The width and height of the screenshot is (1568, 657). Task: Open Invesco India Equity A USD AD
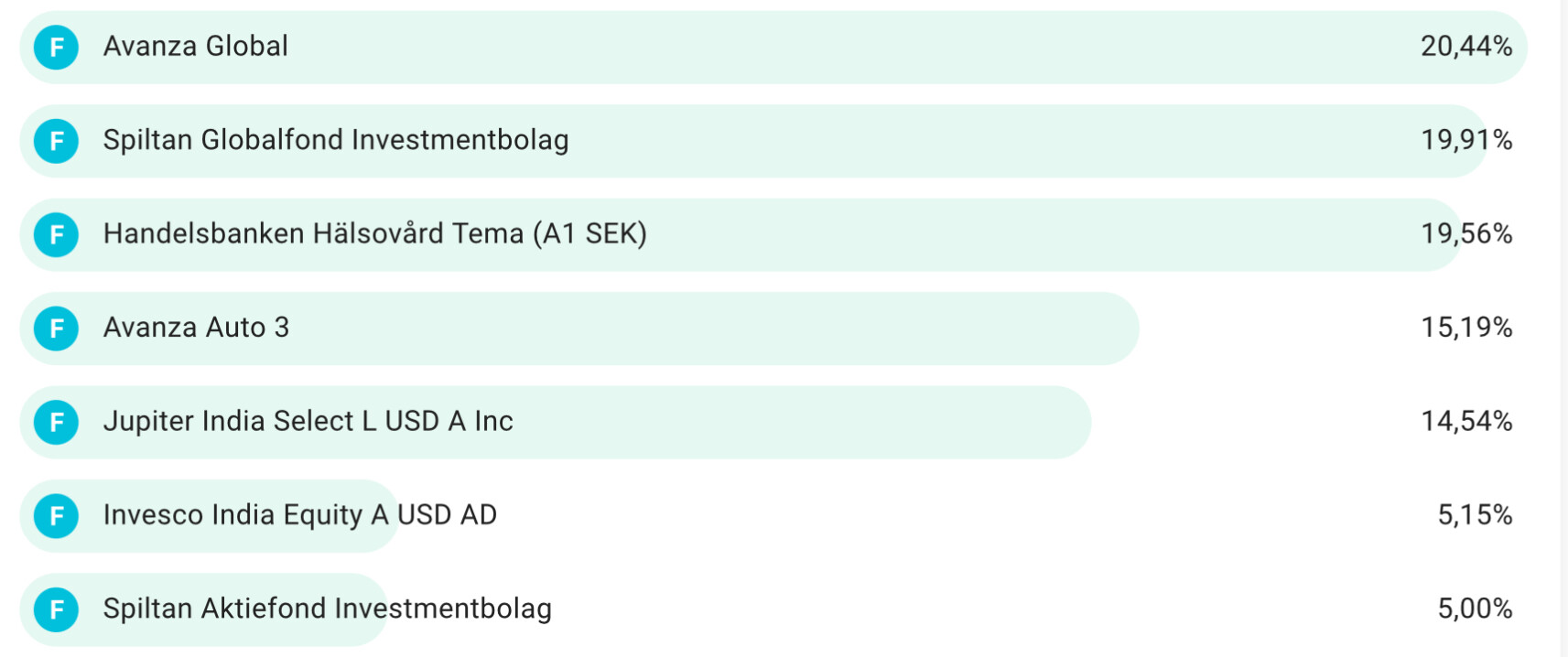coord(299,515)
